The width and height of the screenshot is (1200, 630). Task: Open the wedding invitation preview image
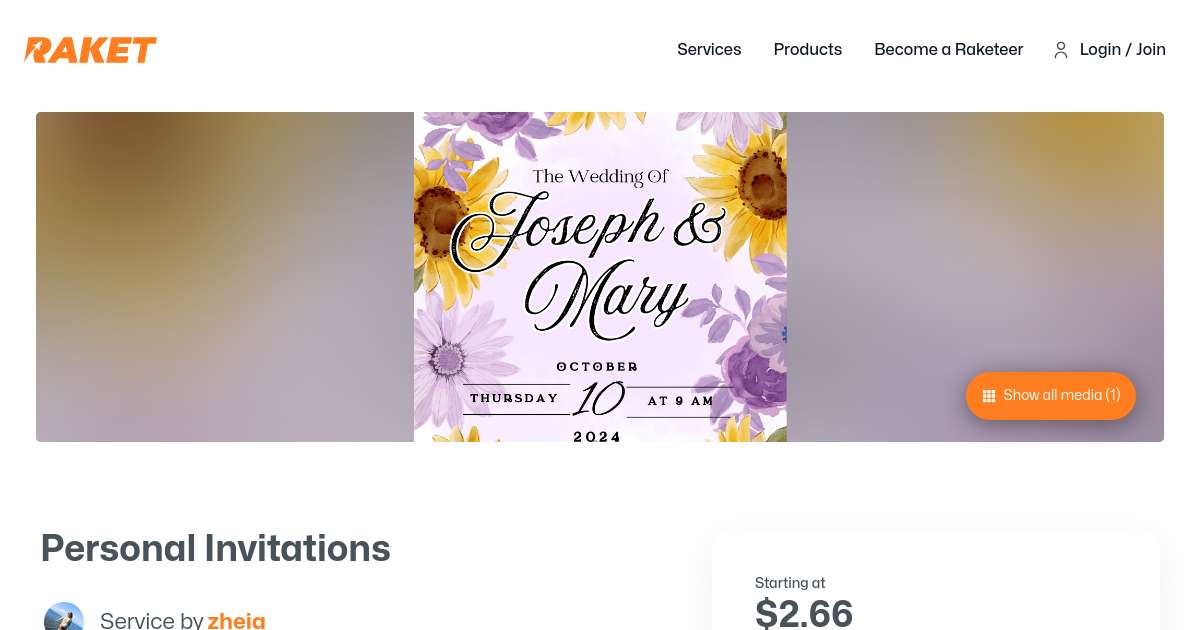click(x=600, y=277)
